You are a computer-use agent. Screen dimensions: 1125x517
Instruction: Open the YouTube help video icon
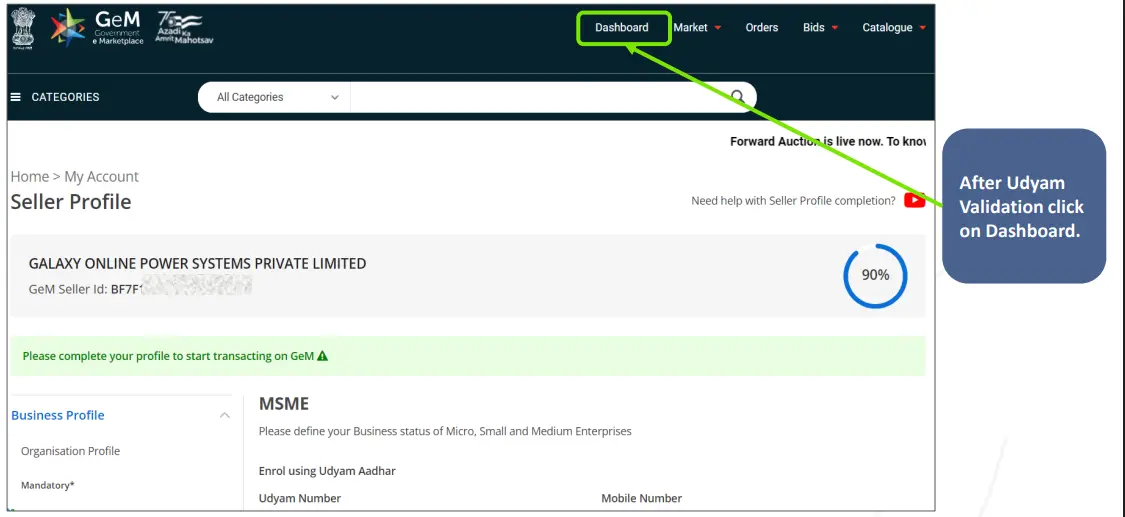(x=914, y=201)
